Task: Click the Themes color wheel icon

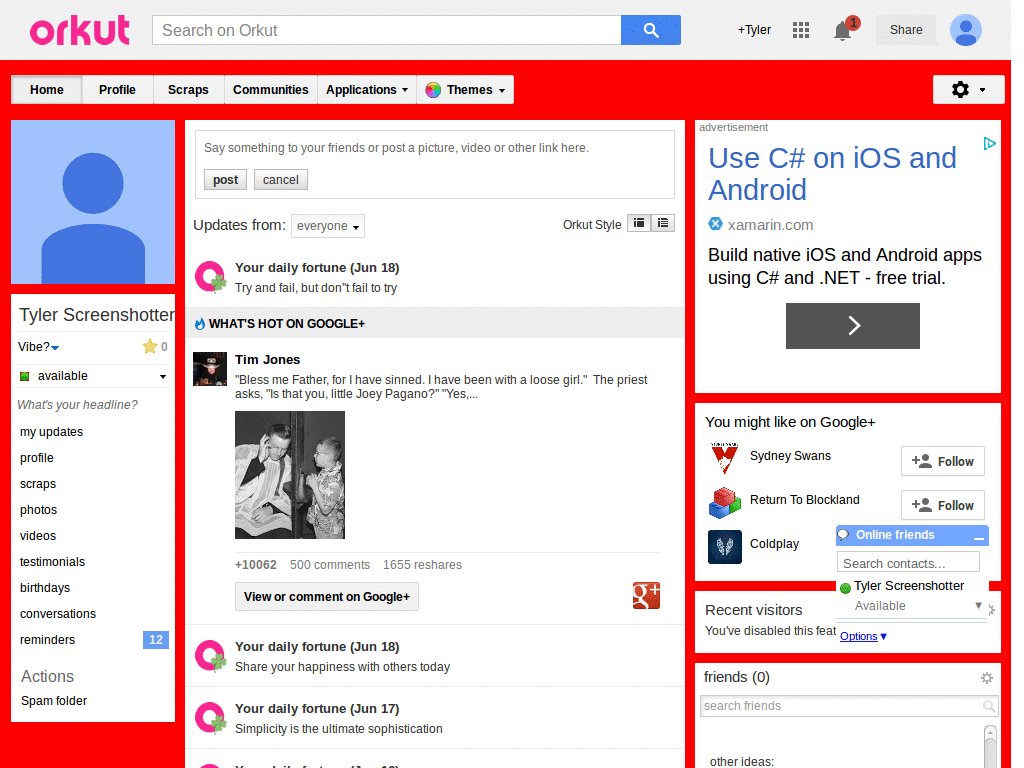Action: click(x=433, y=90)
